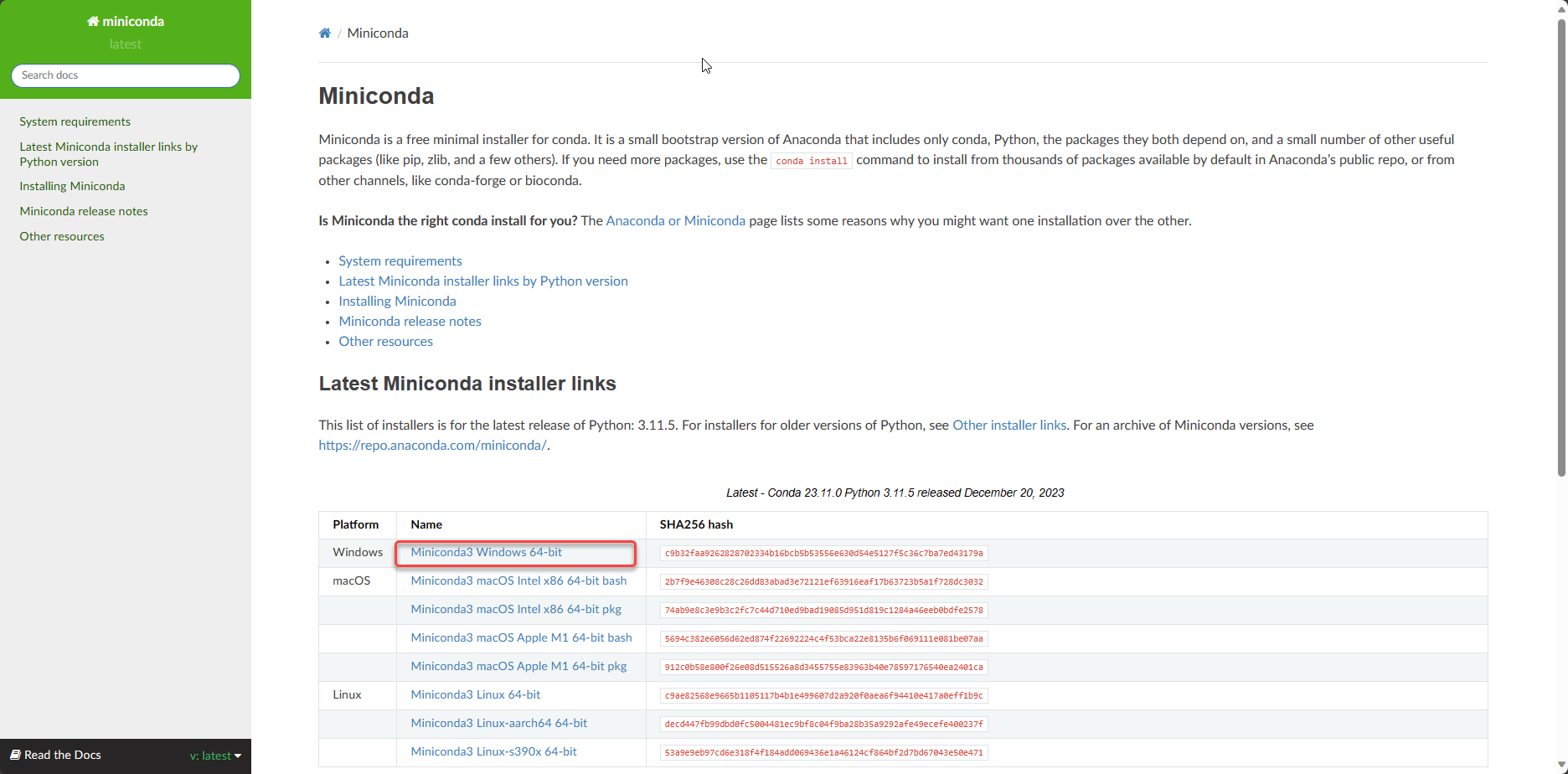Viewport: 1568px width, 774px height.
Task: Open sidebar Latest Miniconda installer links by Python version
Action: [x=109, y=154]
